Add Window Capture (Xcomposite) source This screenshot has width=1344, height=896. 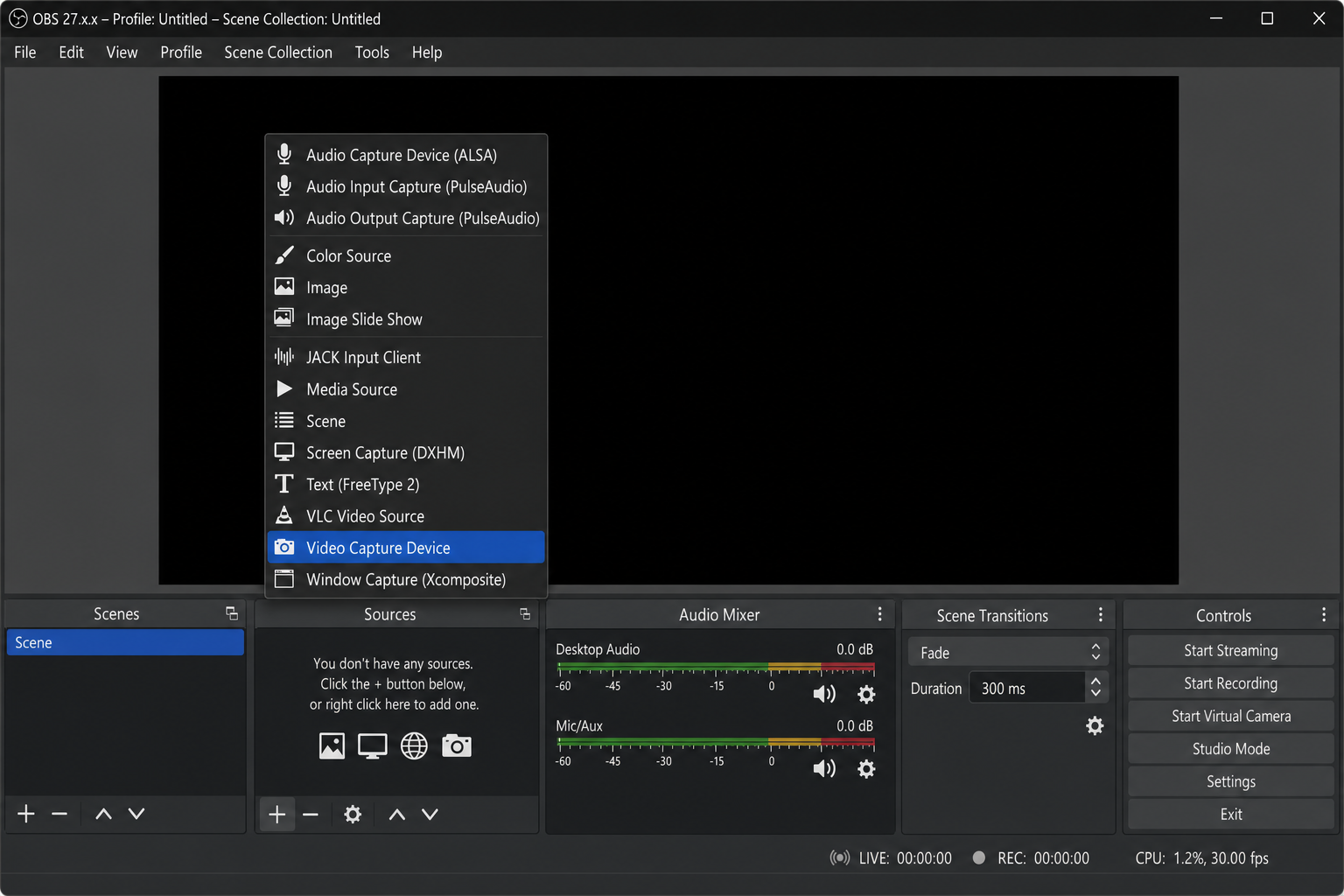[406, 579]
